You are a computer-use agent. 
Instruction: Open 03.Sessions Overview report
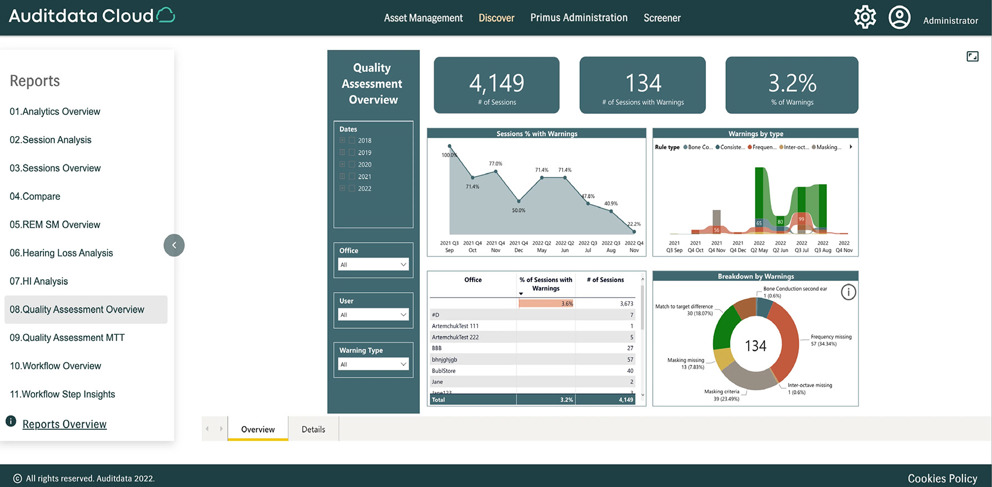[55, 168]
